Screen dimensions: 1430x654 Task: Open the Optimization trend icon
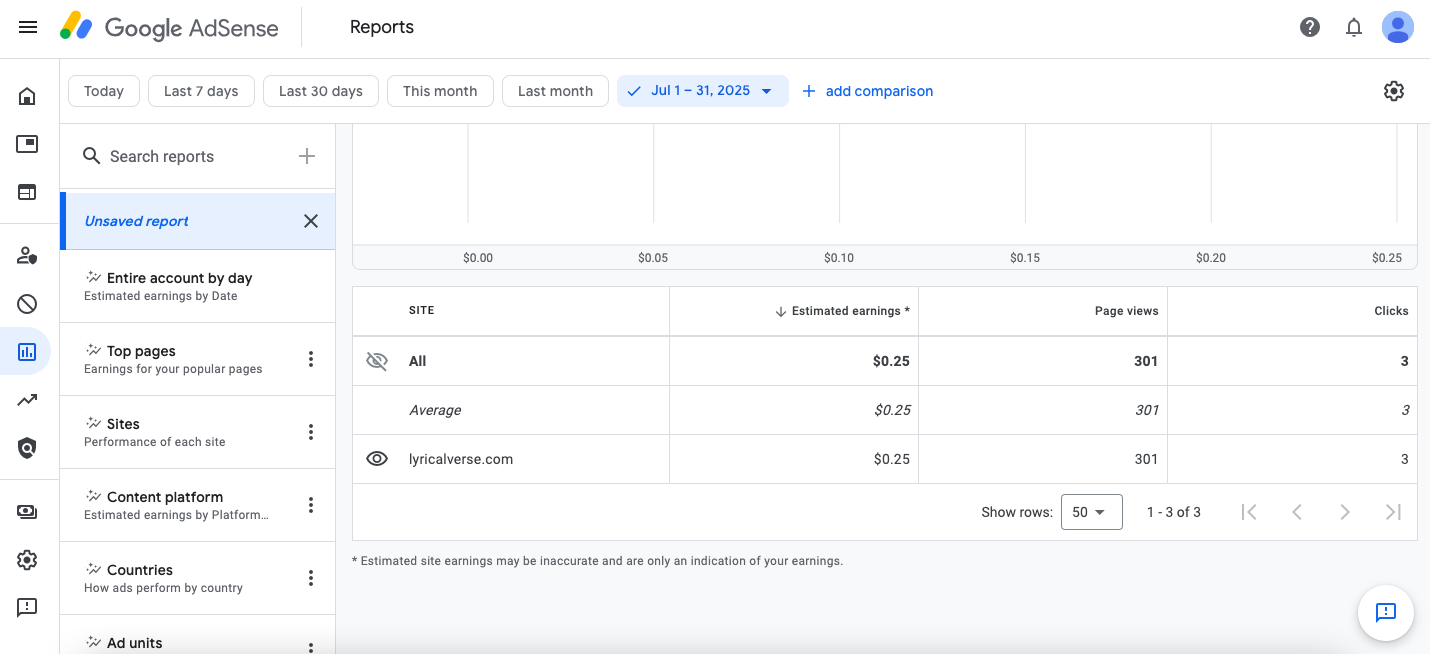[x=27, y=400]
